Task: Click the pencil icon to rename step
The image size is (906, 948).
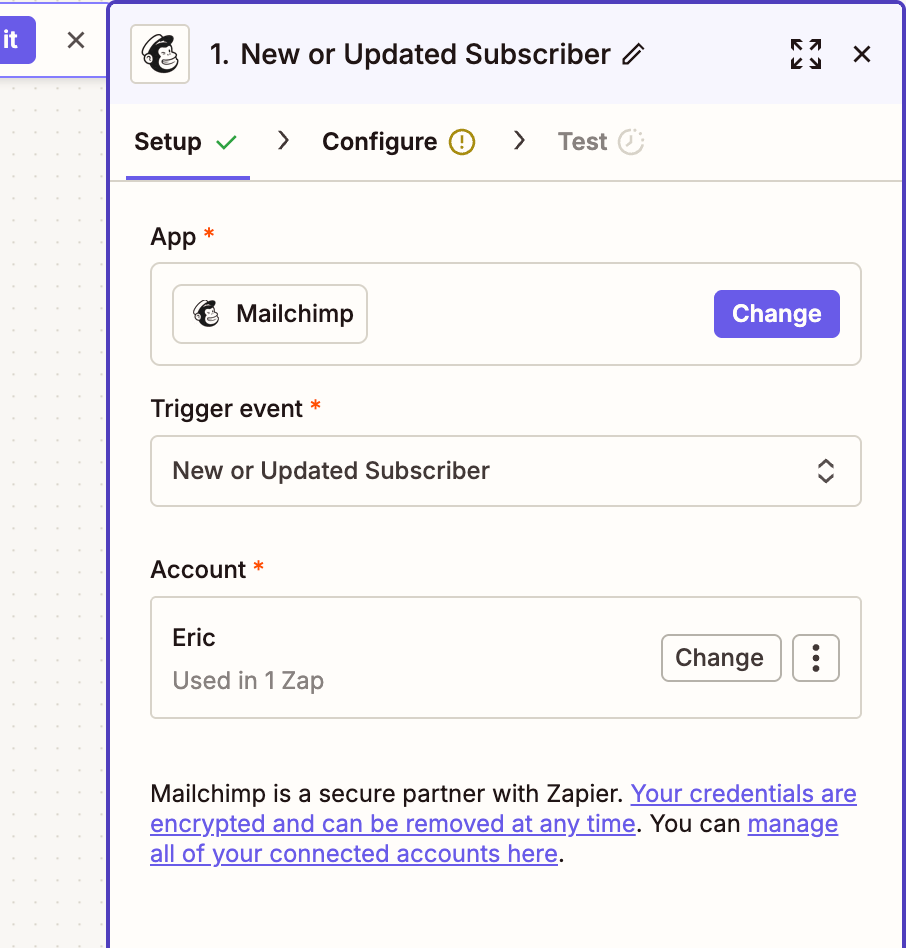Action: click(x=633, y=55)
